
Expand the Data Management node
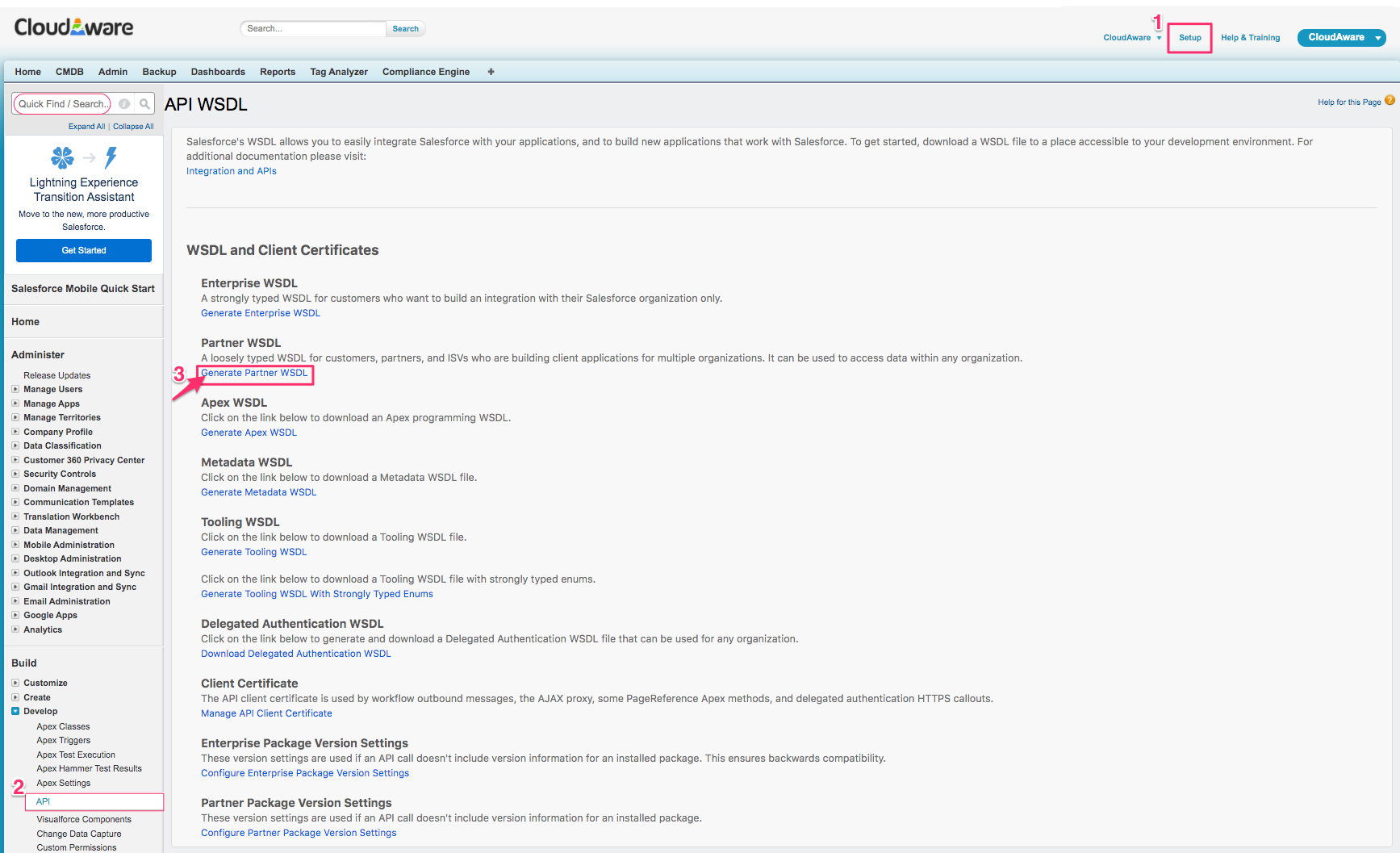point(15,530)
